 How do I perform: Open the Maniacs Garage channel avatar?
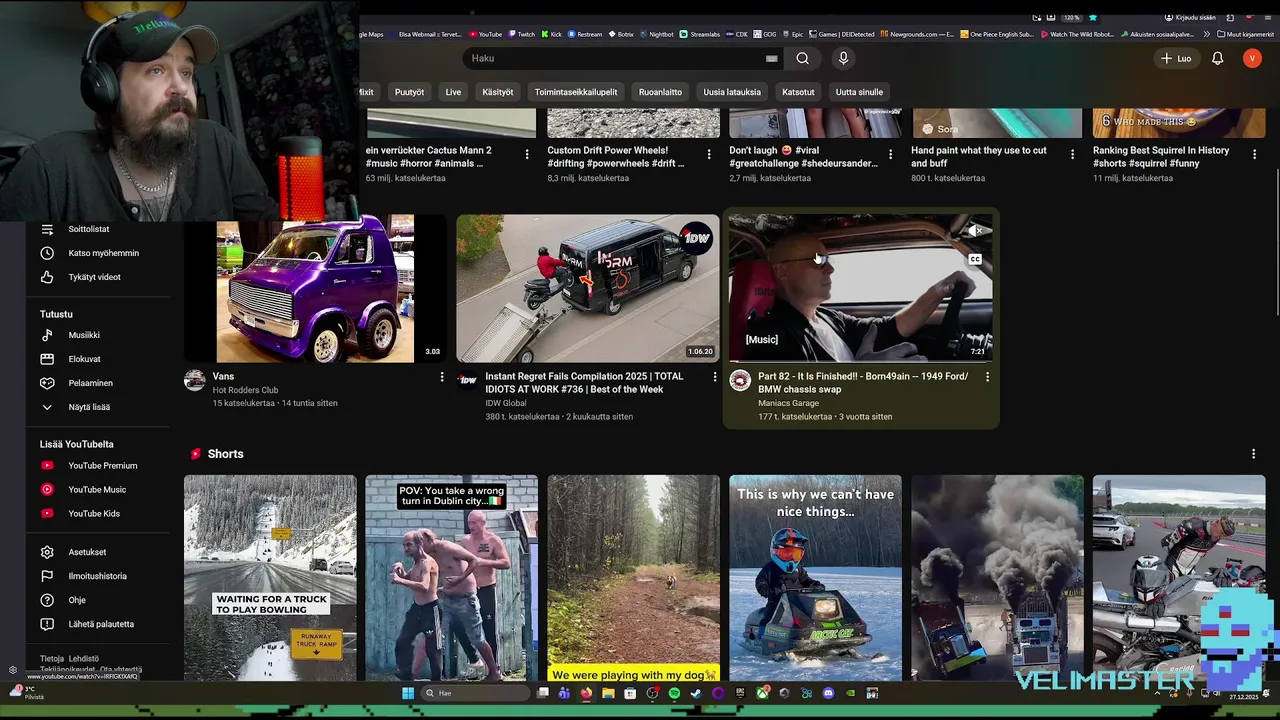coord(740,380)
